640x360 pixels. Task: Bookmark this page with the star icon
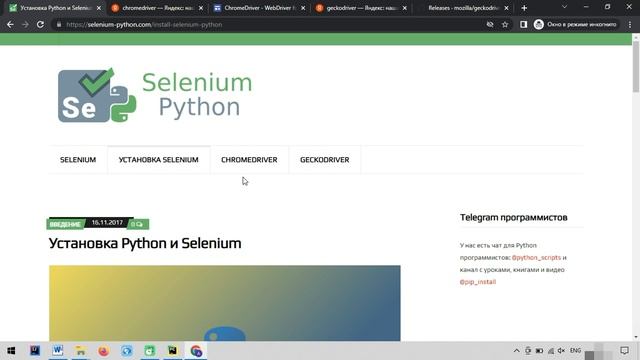(505, 24)
